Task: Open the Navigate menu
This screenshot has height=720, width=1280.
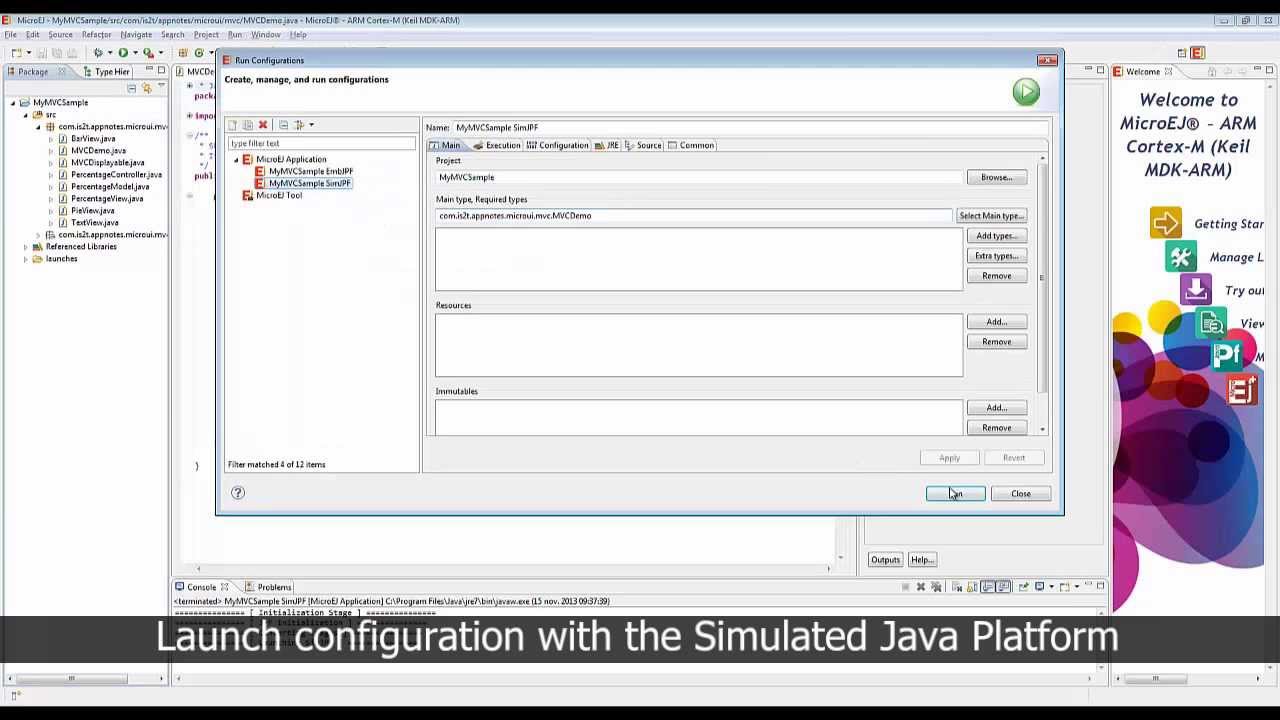Action: (136, 35)
